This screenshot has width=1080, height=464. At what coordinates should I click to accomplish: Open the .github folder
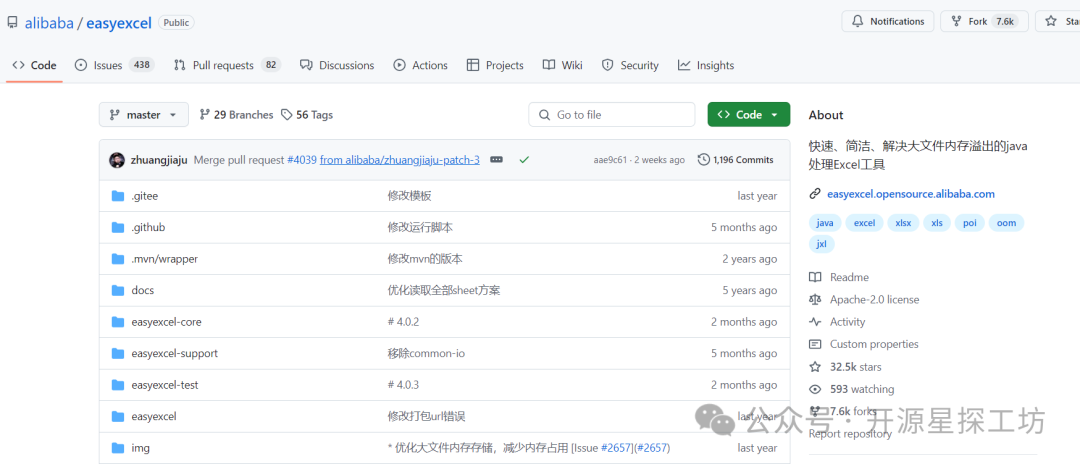click(x=148, y=227)
